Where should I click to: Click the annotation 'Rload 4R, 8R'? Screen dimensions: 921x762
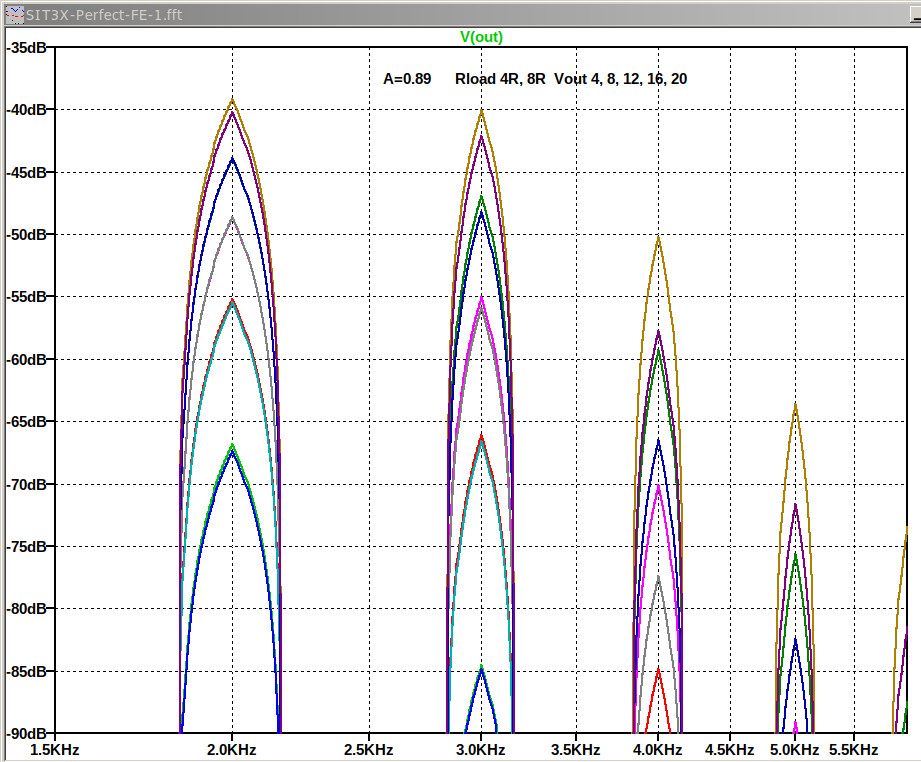(500, 79)
